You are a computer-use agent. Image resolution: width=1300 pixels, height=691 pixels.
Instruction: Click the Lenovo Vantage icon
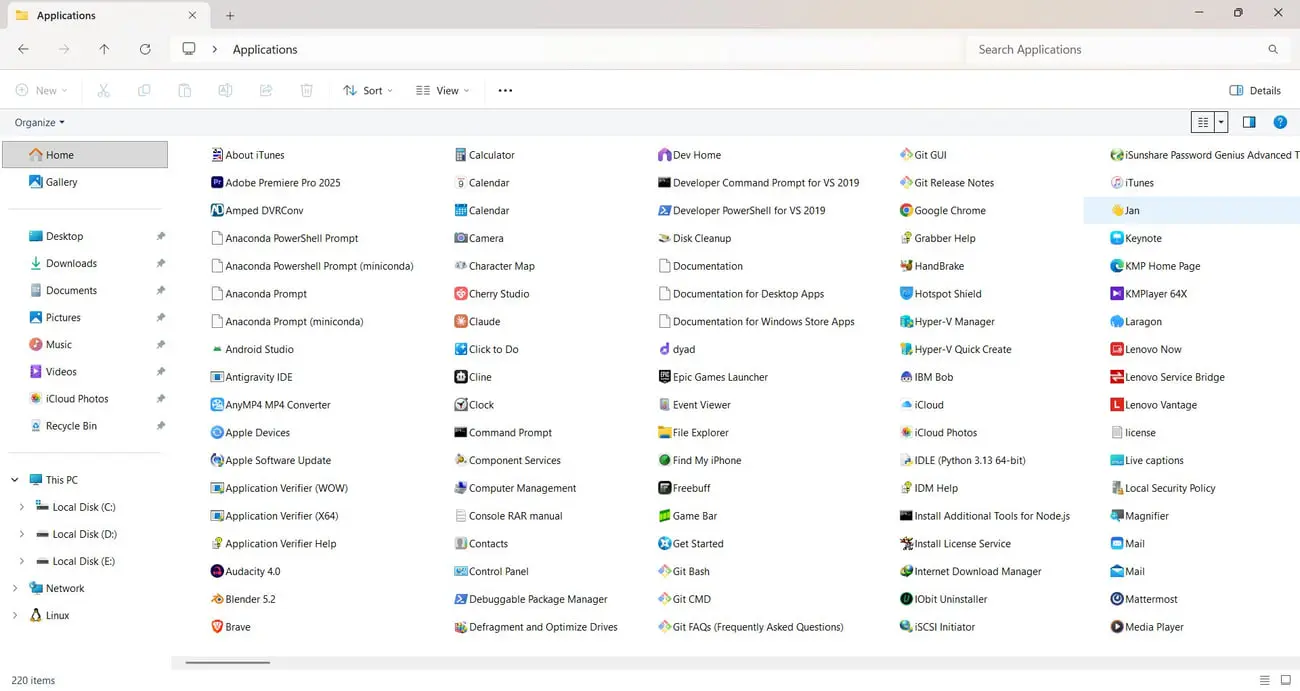[x=1117, y=405]
